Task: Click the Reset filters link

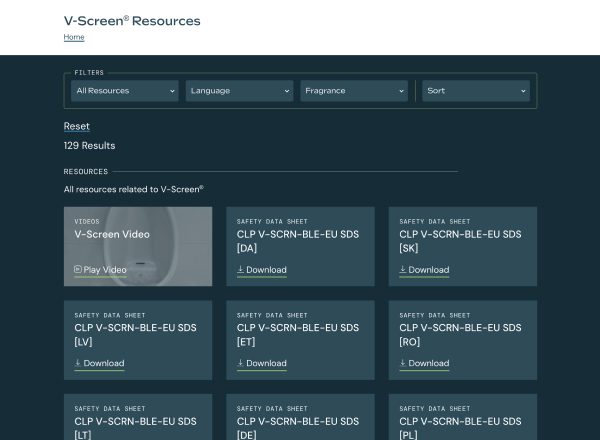Action: click(77, 126)
